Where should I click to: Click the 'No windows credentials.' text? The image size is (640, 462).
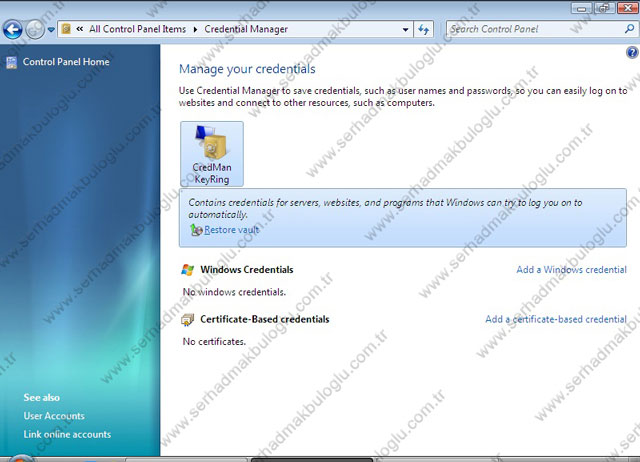[x=234, y=292]
